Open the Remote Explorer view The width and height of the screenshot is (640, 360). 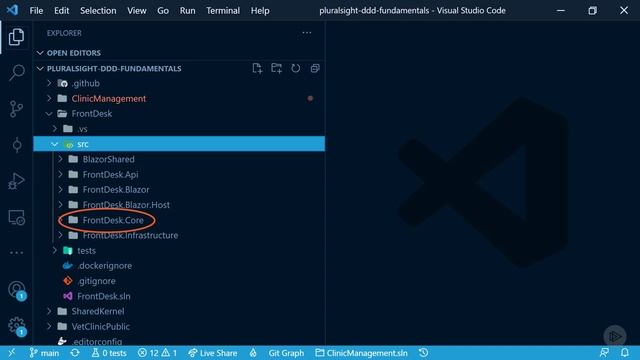pos(16,217)
